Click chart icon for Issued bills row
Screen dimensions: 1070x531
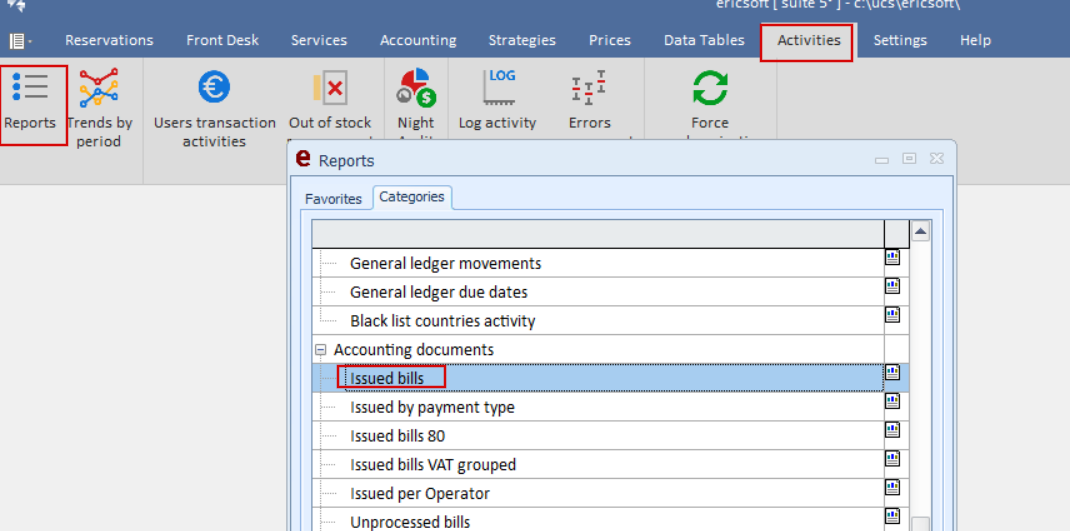click(893, 372)
